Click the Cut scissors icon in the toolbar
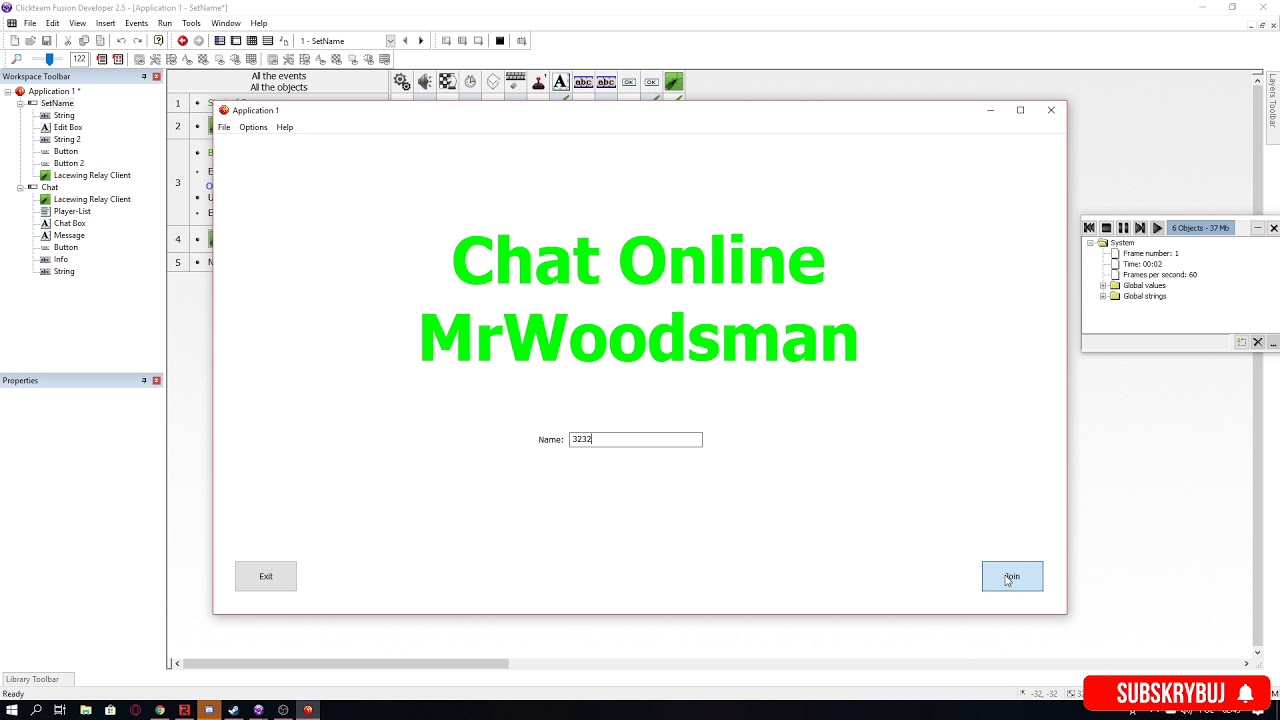 pos(68,41)
